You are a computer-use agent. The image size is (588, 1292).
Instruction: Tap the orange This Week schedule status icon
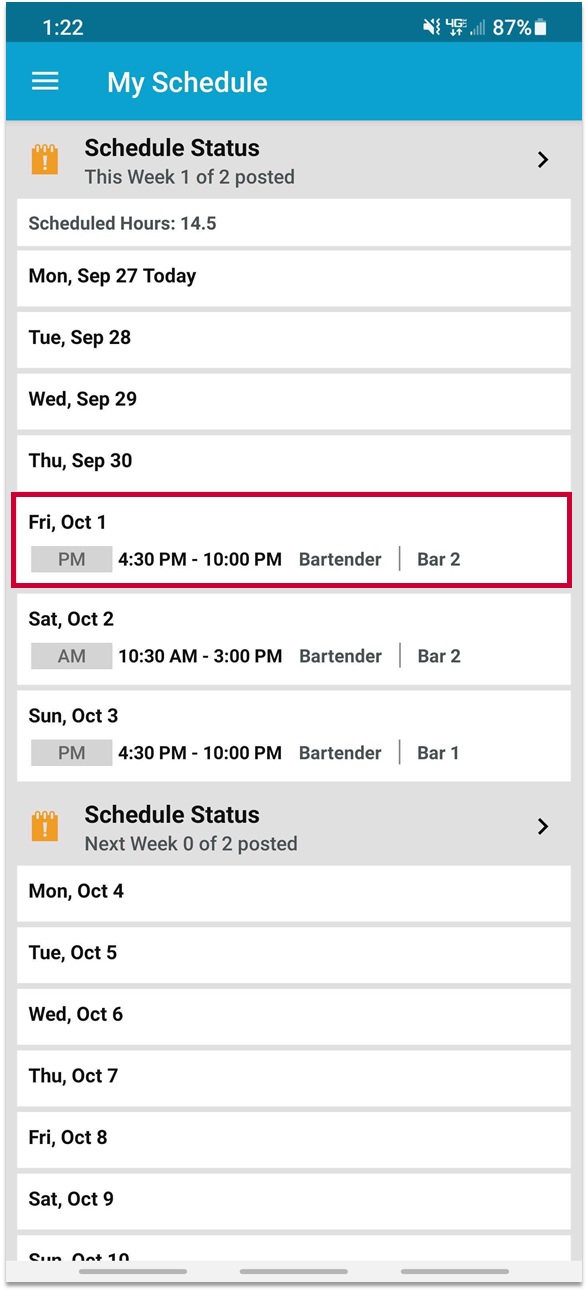pos(45,160)
